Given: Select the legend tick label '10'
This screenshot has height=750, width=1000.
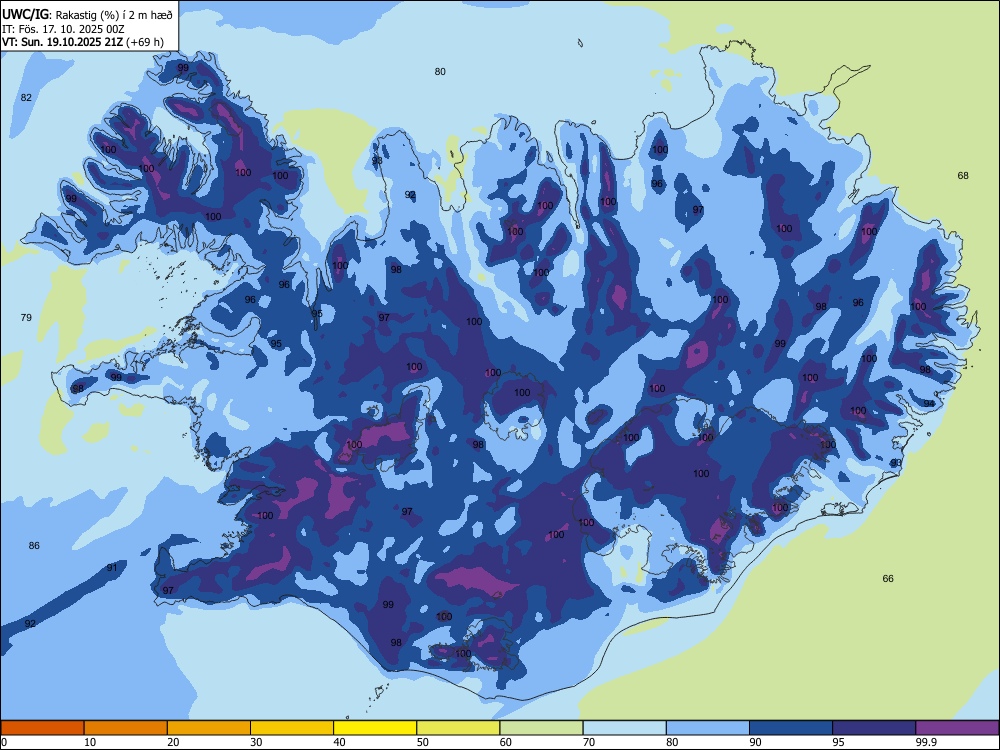Looking at the screenshot, I should click(x=90, y=742).
